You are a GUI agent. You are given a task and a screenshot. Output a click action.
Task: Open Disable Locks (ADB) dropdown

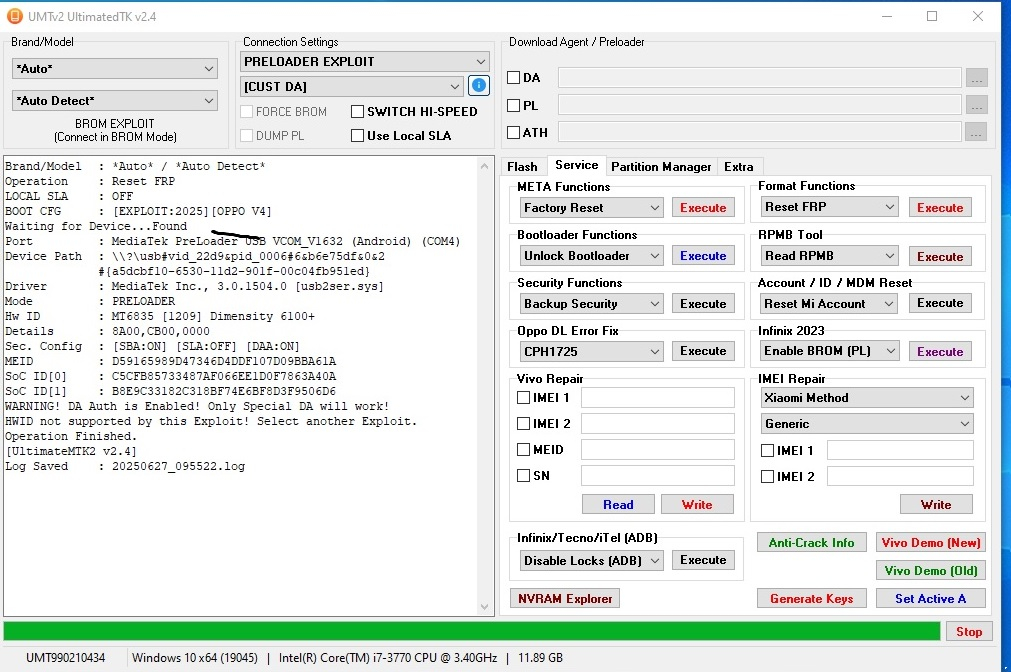tap(591, 560)
